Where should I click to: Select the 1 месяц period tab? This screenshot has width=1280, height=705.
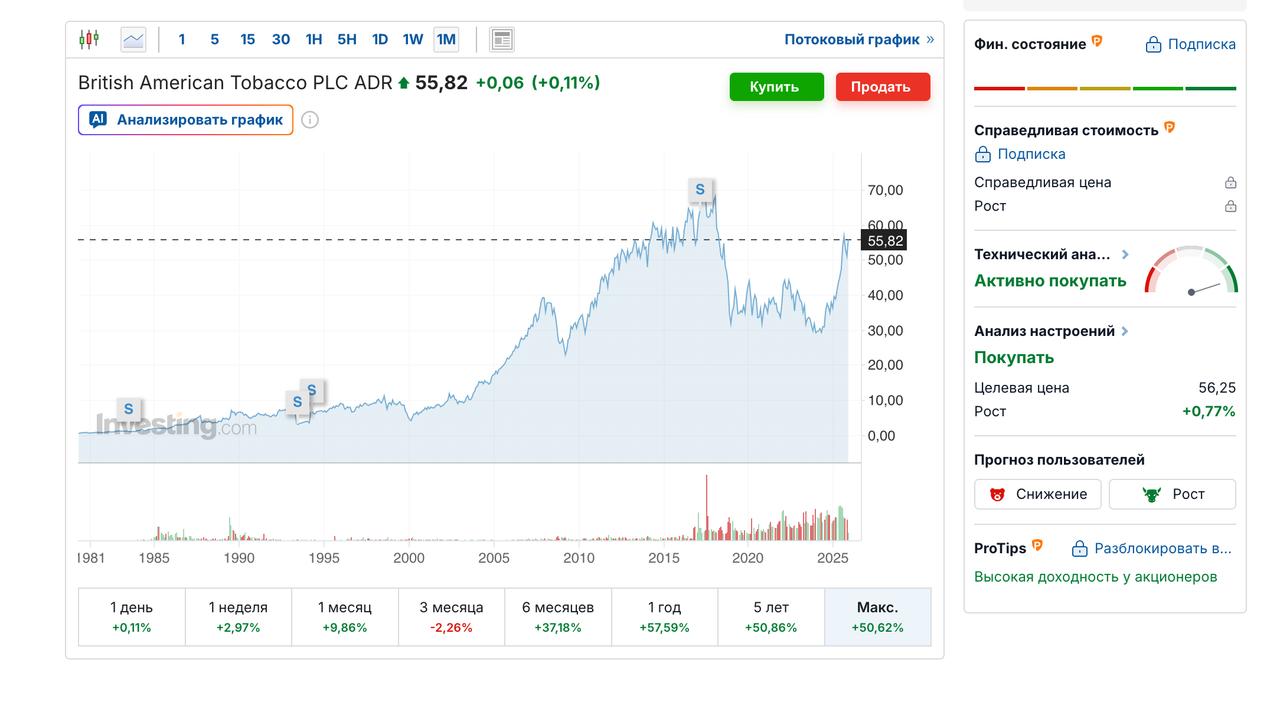point(345,617)
